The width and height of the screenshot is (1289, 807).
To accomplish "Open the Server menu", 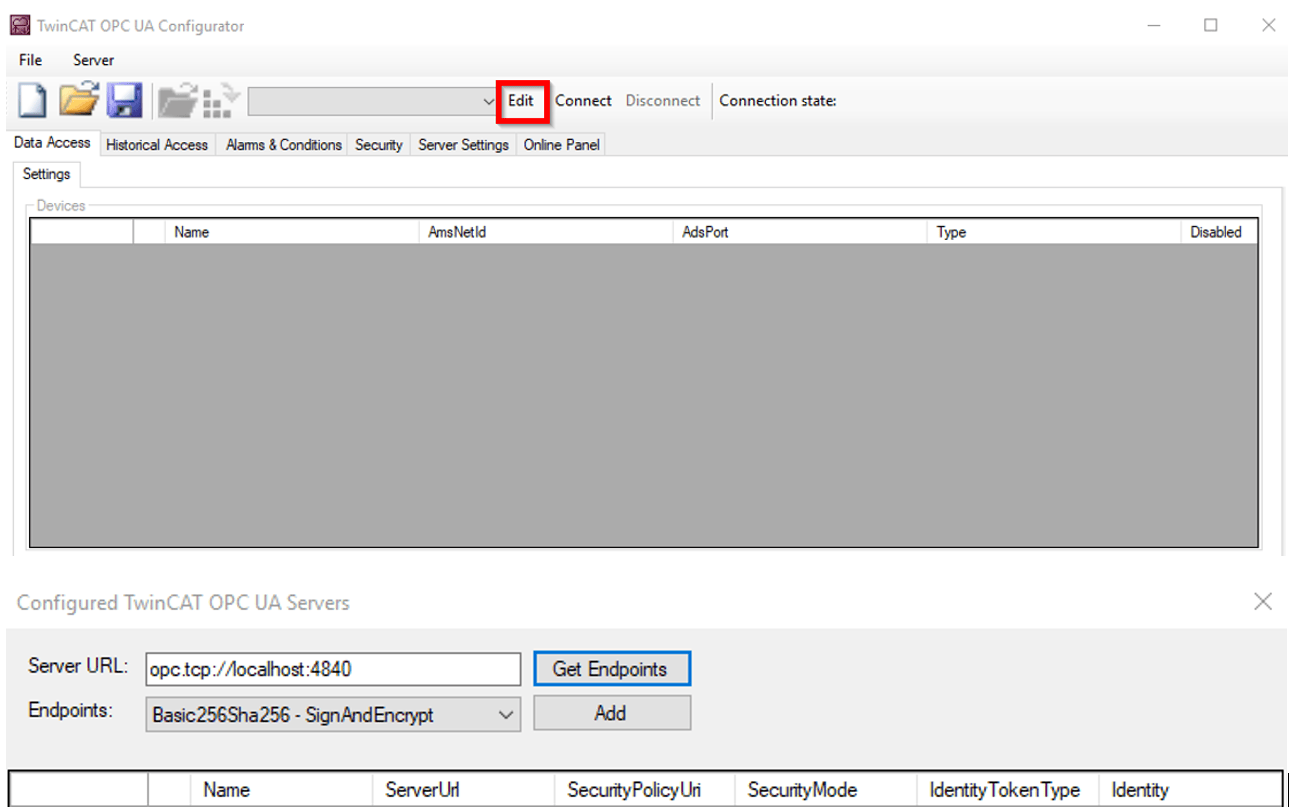I will (94, 60).
